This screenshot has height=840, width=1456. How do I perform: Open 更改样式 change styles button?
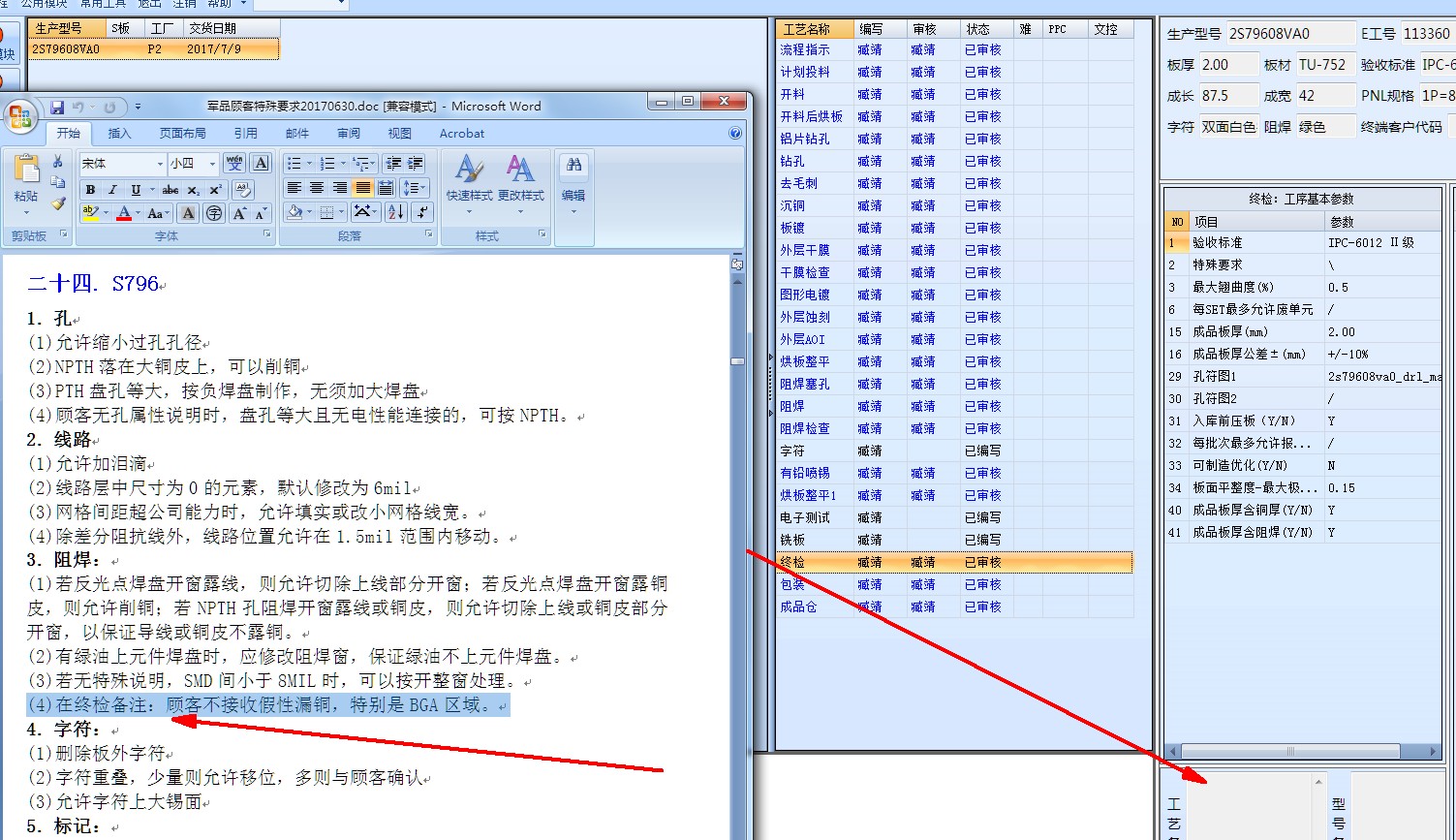pyautogui.click(x=520, y=185)
